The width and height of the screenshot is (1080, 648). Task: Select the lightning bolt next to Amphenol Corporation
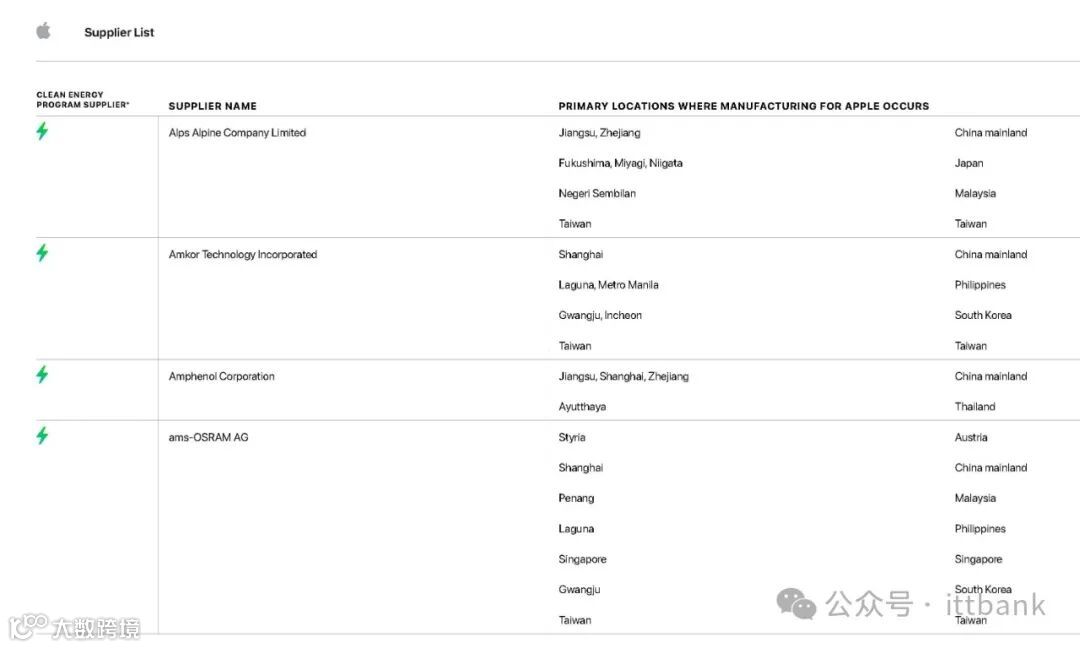pyautogui.click(x=42, y=375)
